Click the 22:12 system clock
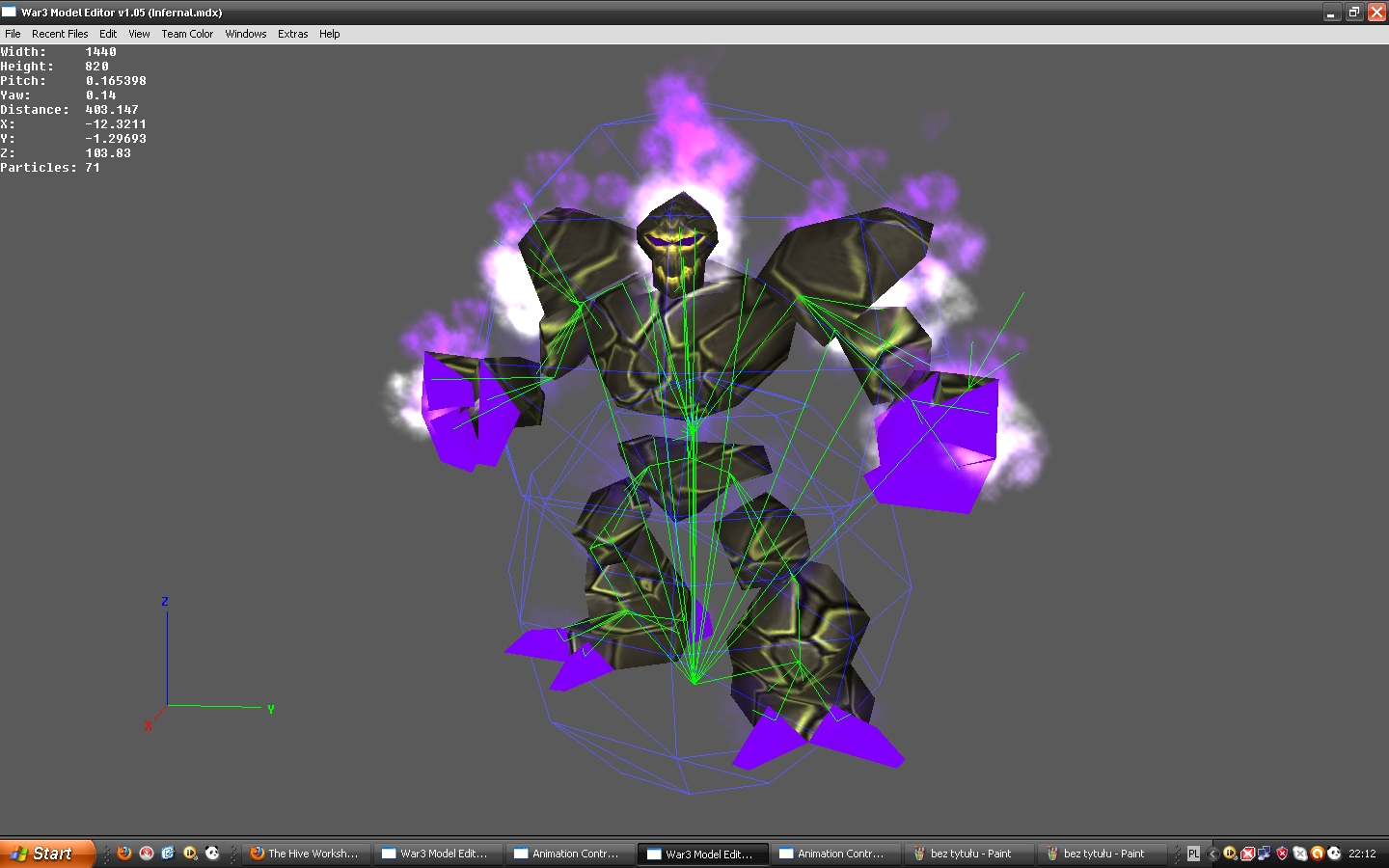Image resolution: width=1389 pixels, height=868 pixels. coord(1362,854)
